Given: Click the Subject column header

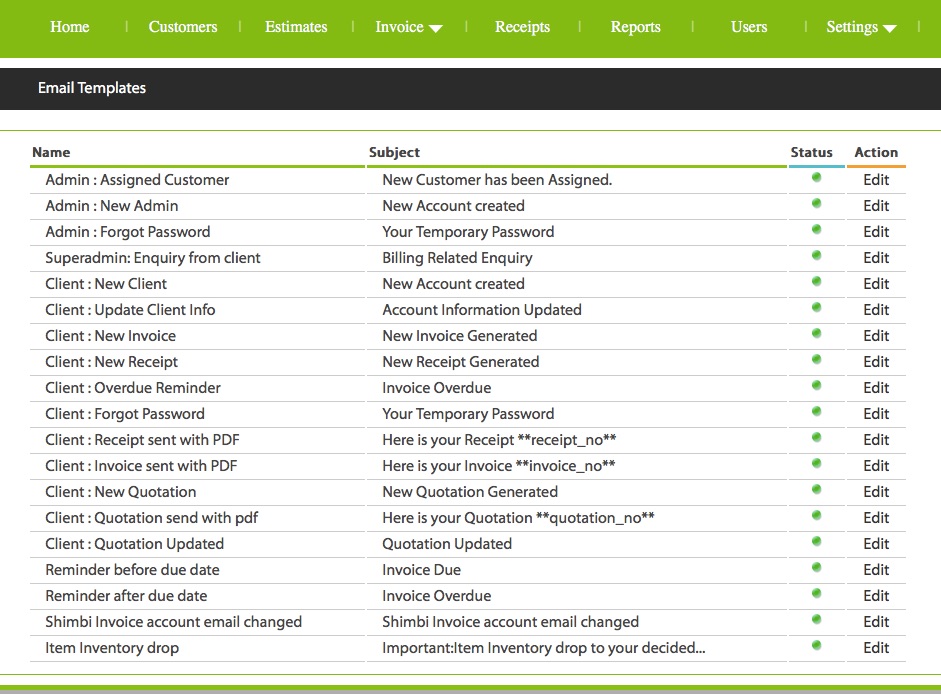Looking at the screenshot, I should point(394,152).
